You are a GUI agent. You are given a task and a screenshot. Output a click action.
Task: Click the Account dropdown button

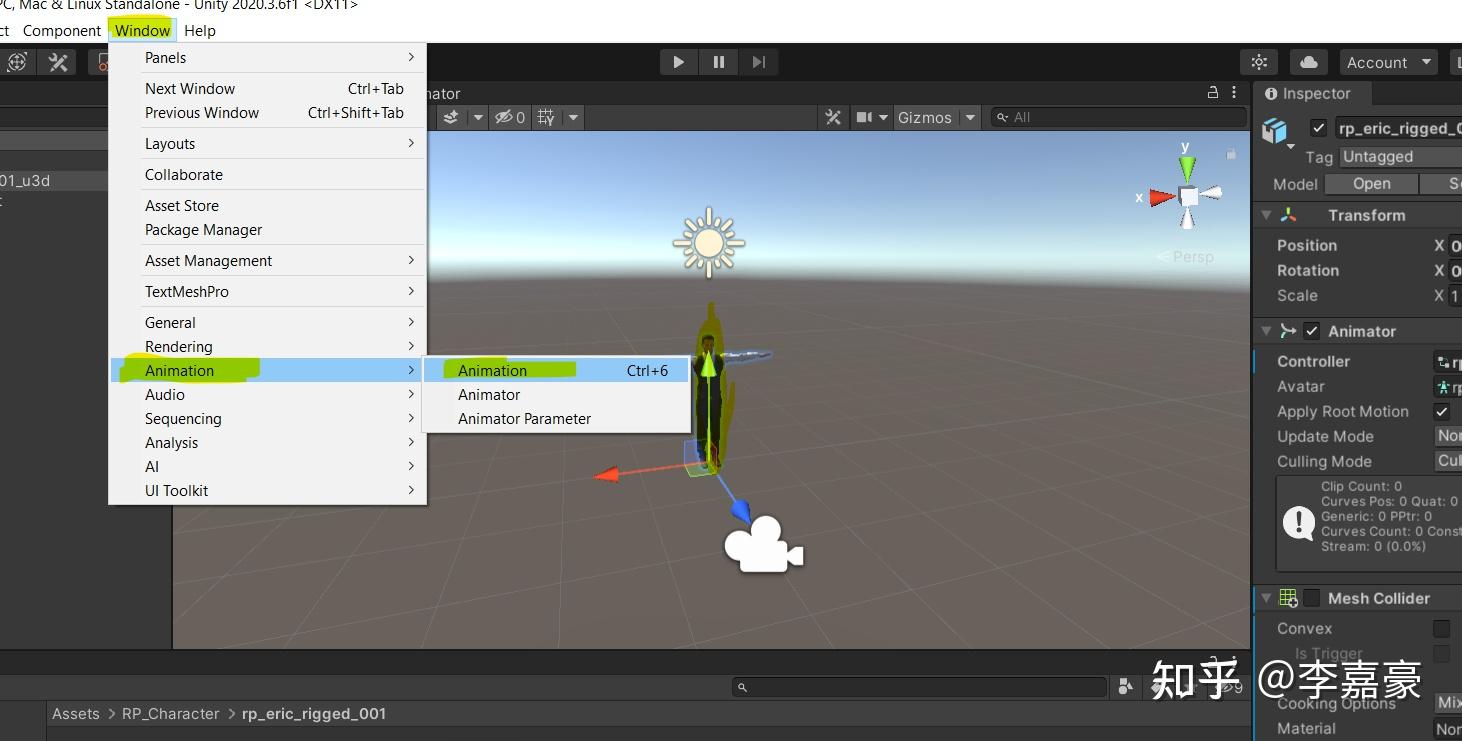1388,61
